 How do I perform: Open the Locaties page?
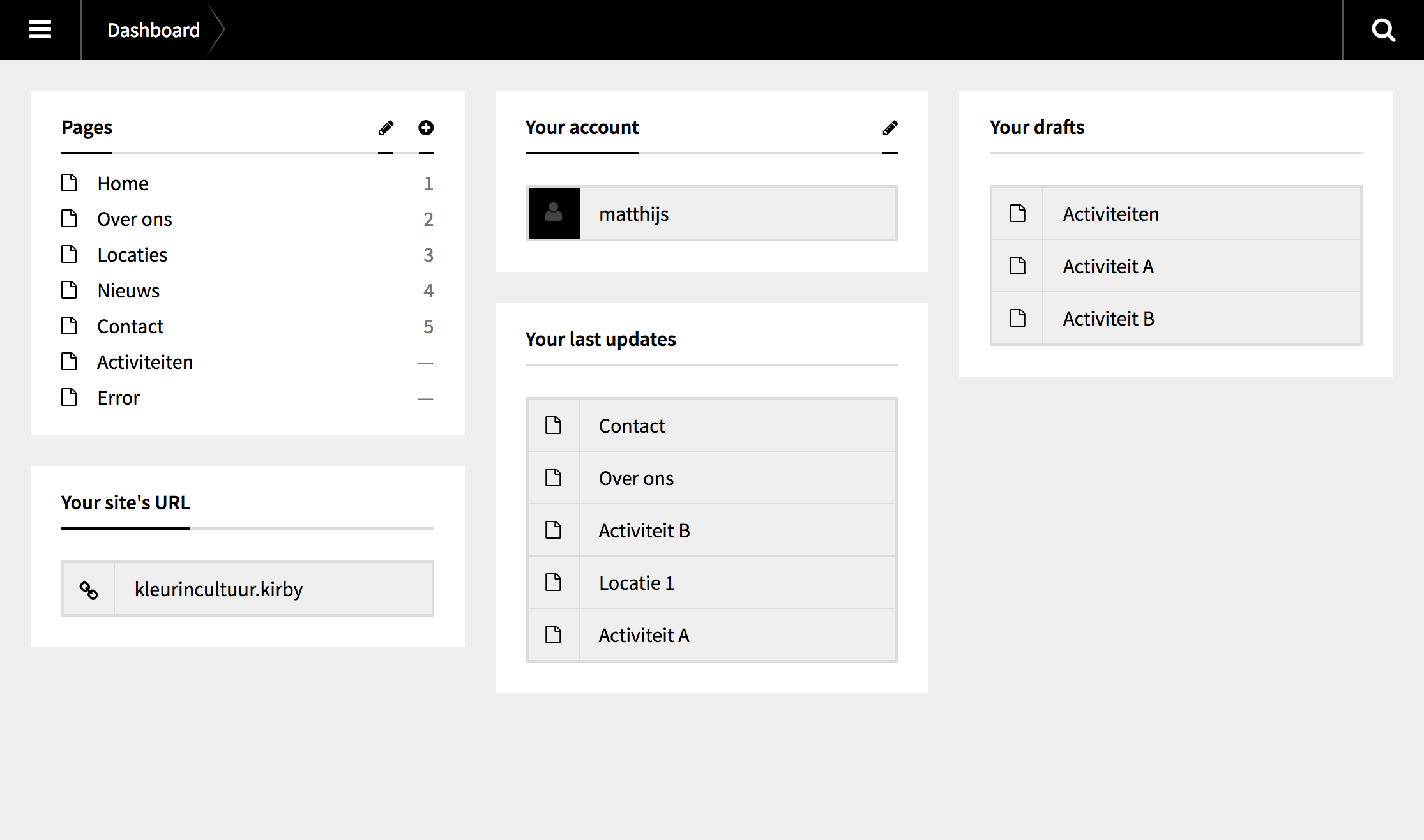pos(132,255)
